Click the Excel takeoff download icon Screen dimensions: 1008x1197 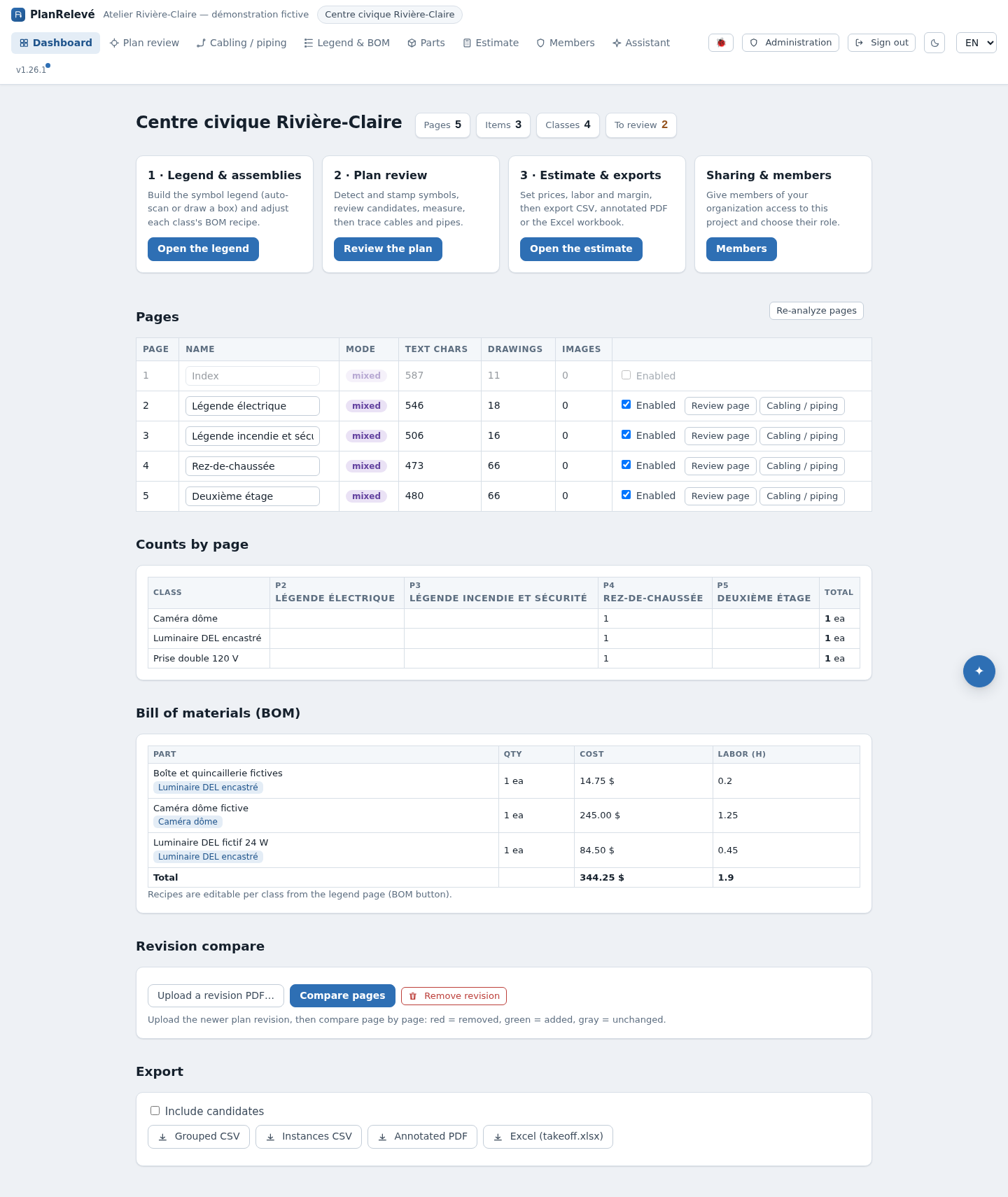tap(498, 1137)
